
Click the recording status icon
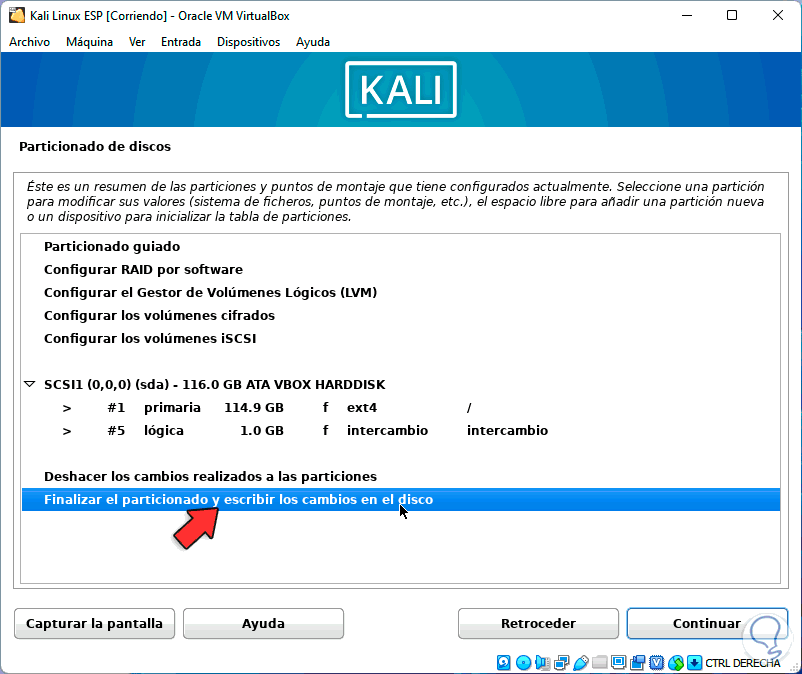coord(638,663)
